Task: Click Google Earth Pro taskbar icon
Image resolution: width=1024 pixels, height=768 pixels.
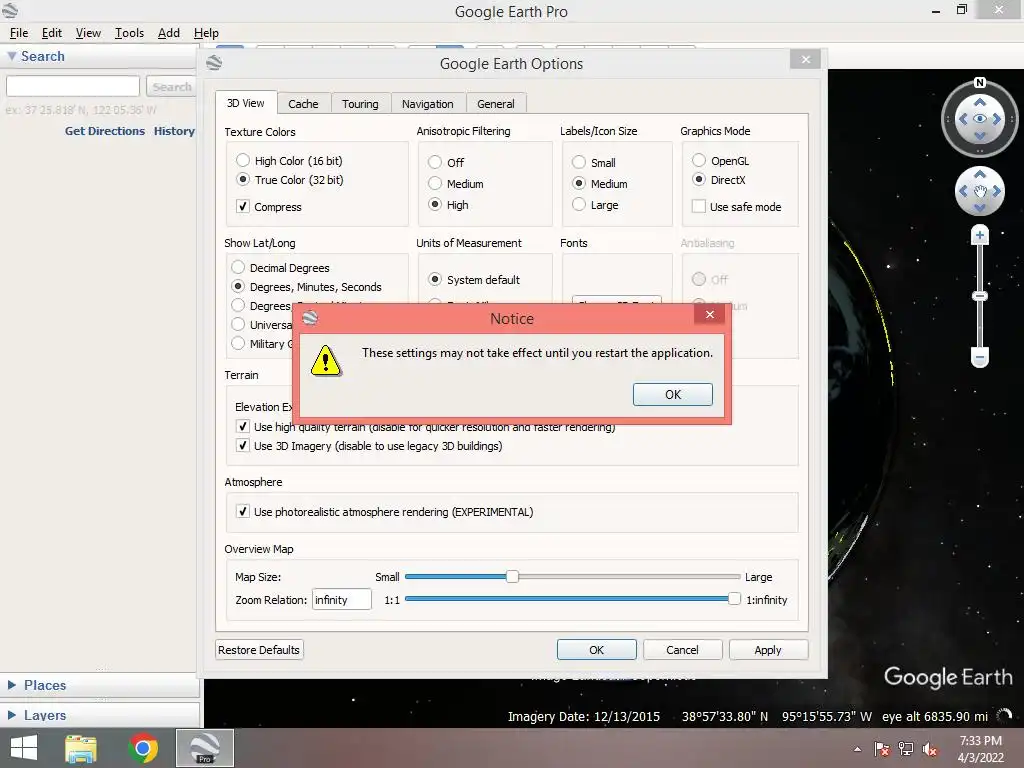Action: click(205, 748)
